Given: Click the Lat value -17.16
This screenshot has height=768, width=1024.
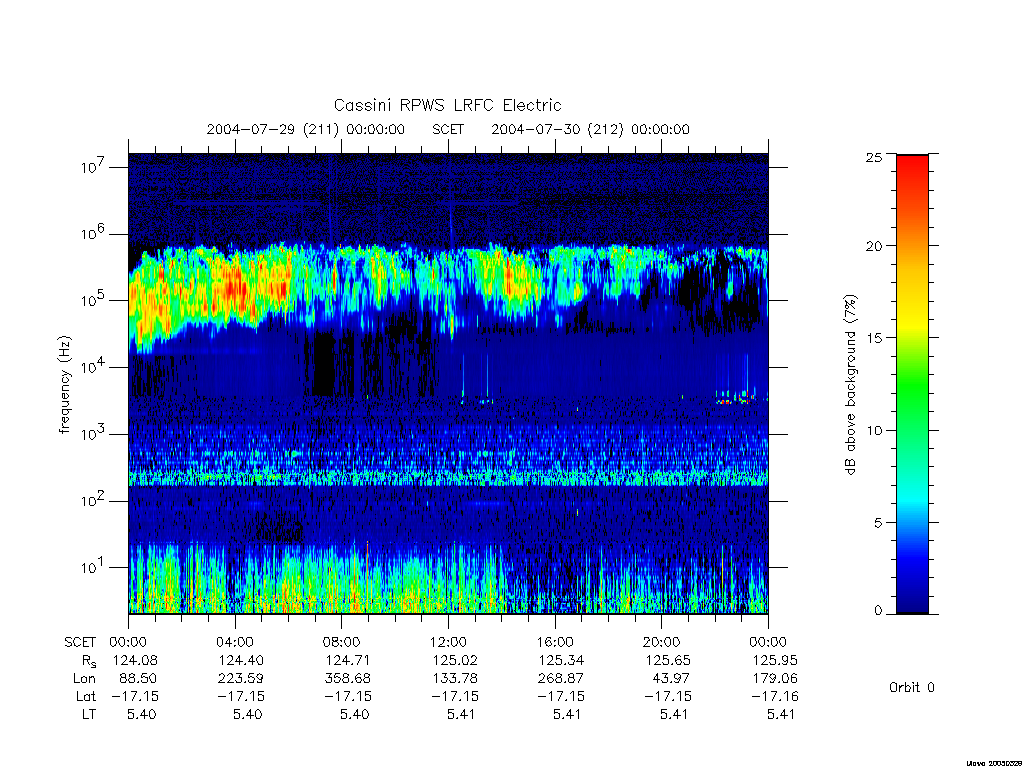Looking at the screenshot, I should coord(775,696).
